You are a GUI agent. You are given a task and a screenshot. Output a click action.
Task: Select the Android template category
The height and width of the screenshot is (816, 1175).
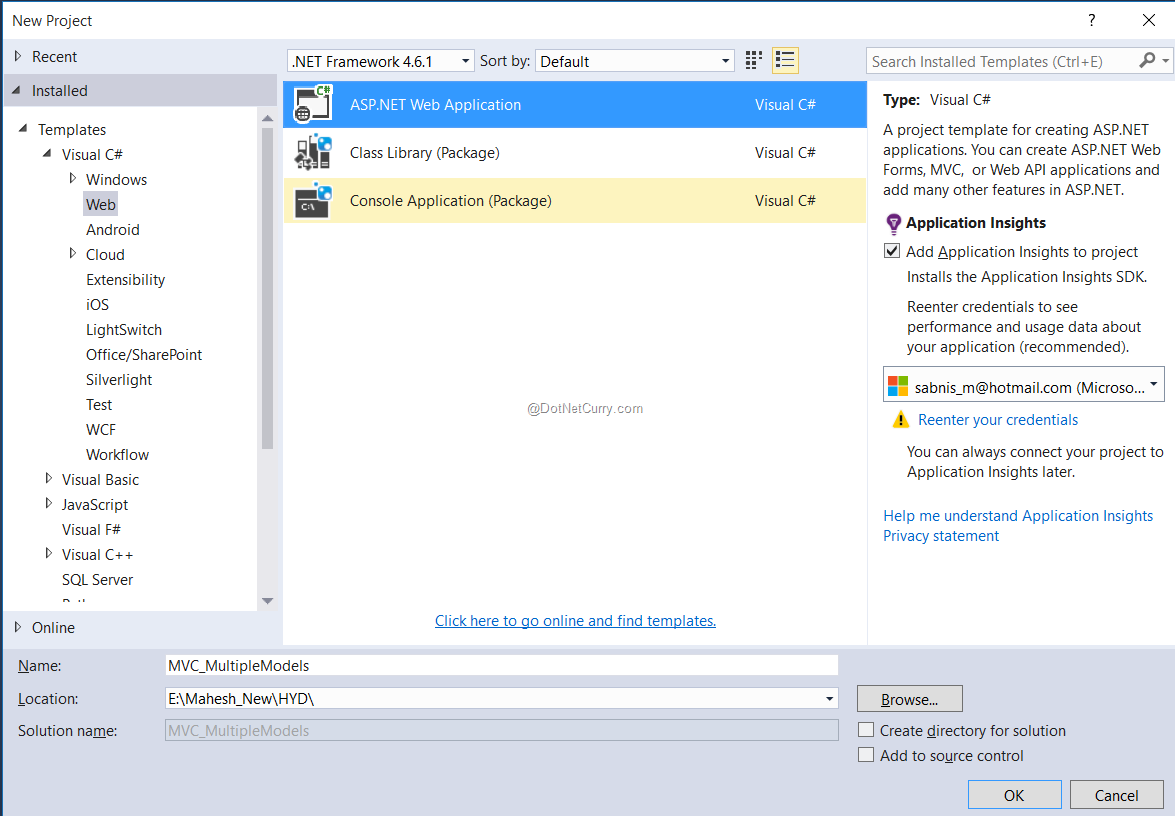pos(112,229)
